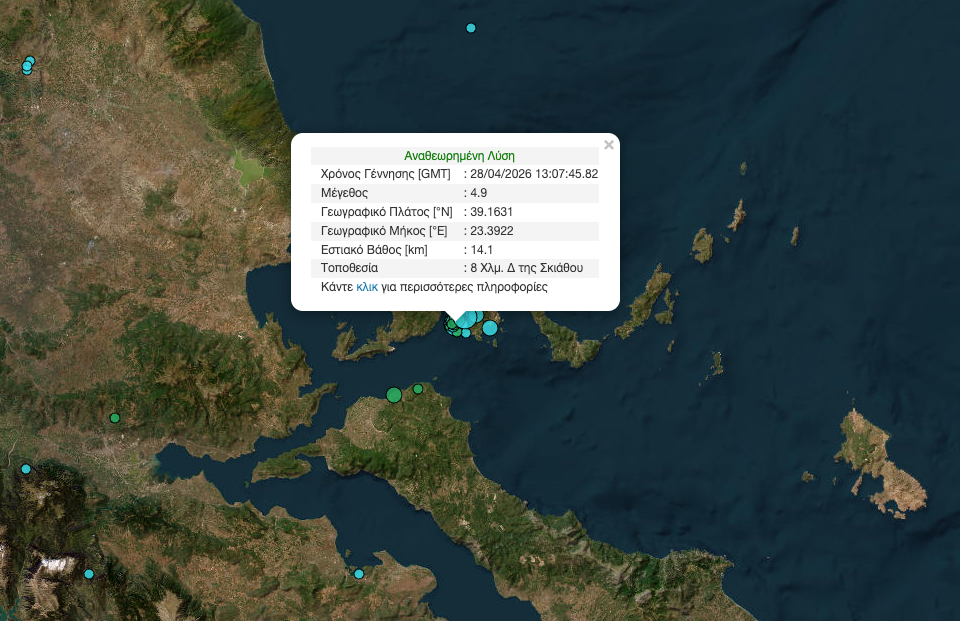The height and width of the screenshot is (621, 960).
Task: Click the cyan marker in the sea above the popup
Action: (471, 28)
